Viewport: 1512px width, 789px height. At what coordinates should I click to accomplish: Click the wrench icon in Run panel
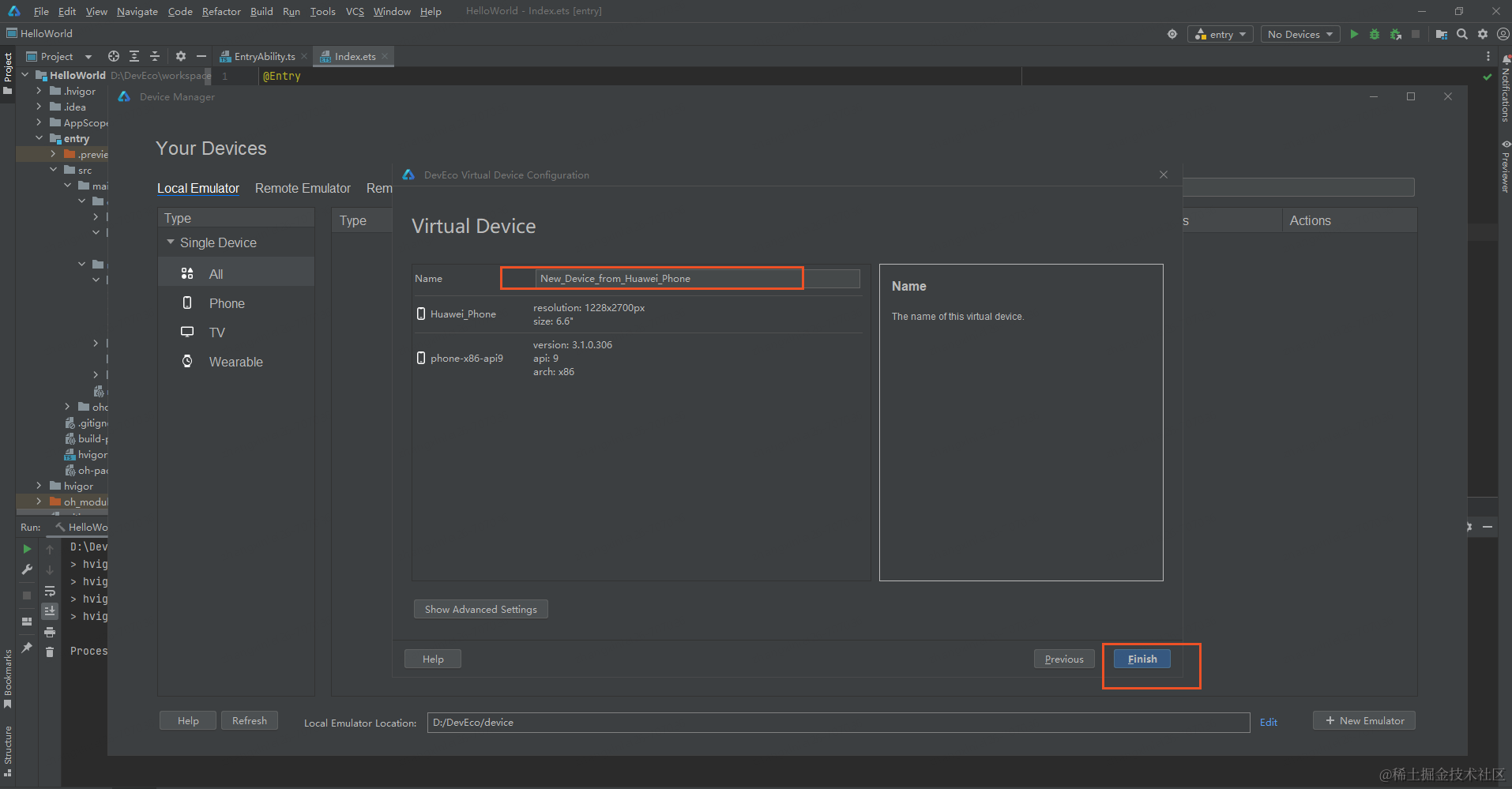(27, 569)
